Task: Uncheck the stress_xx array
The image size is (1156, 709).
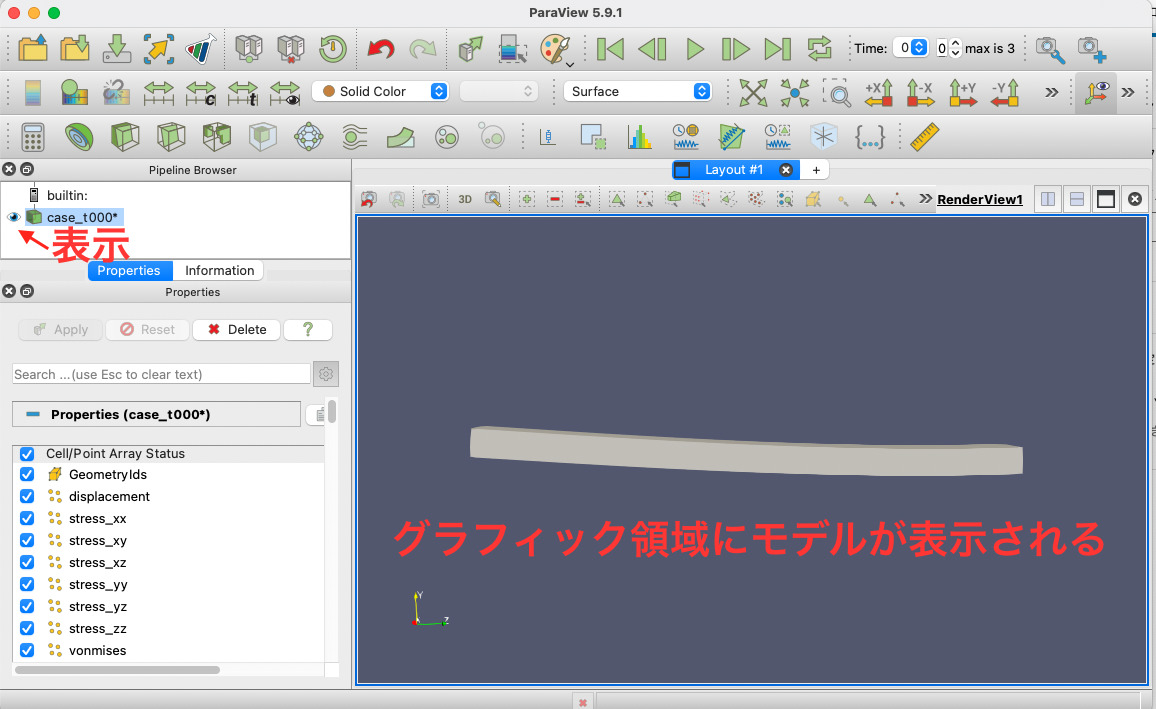Action: [x=26, y=518]
